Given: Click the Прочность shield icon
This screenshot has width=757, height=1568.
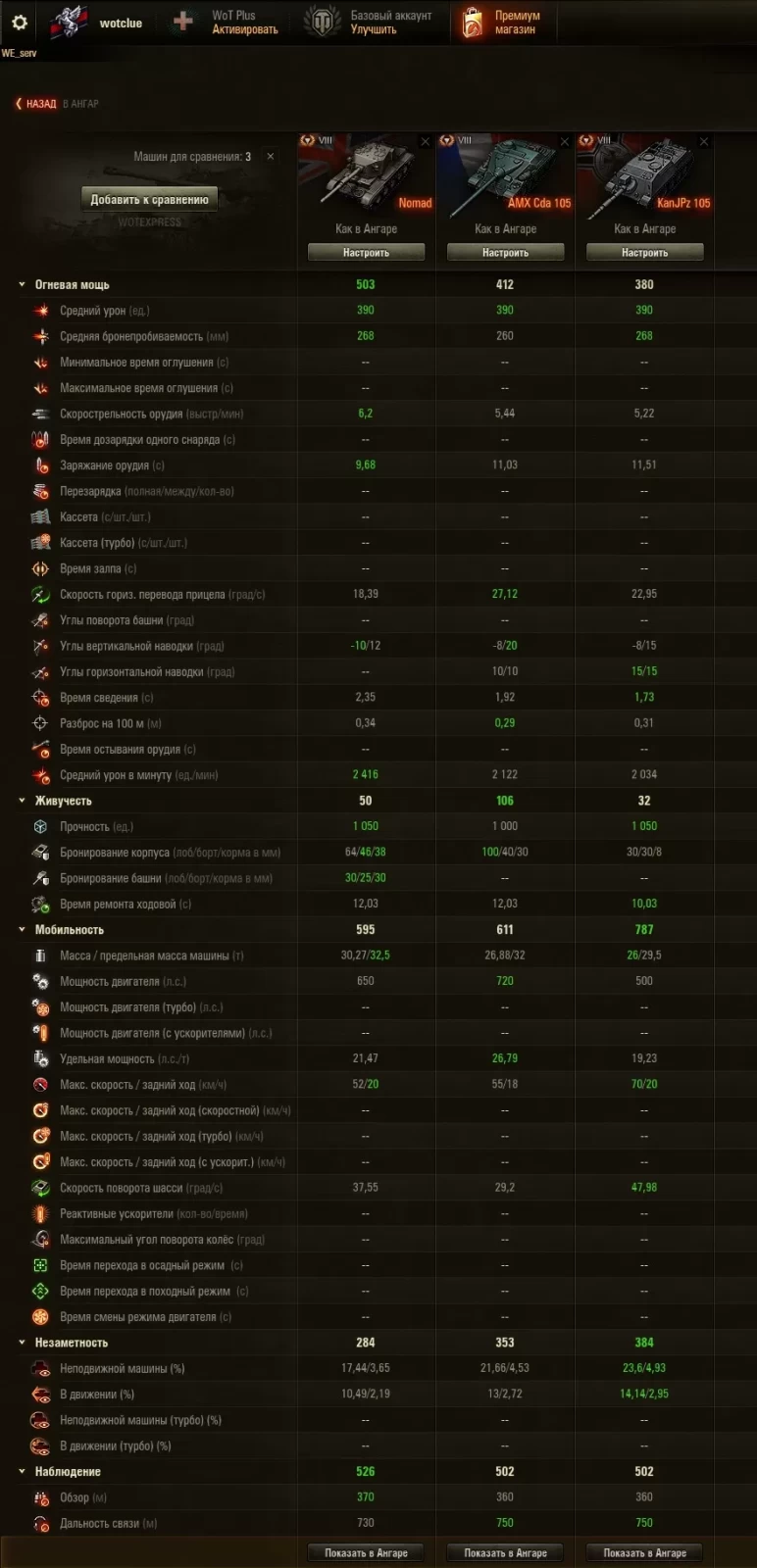Looking at the screenshot, I should click(x=41, y=827).
